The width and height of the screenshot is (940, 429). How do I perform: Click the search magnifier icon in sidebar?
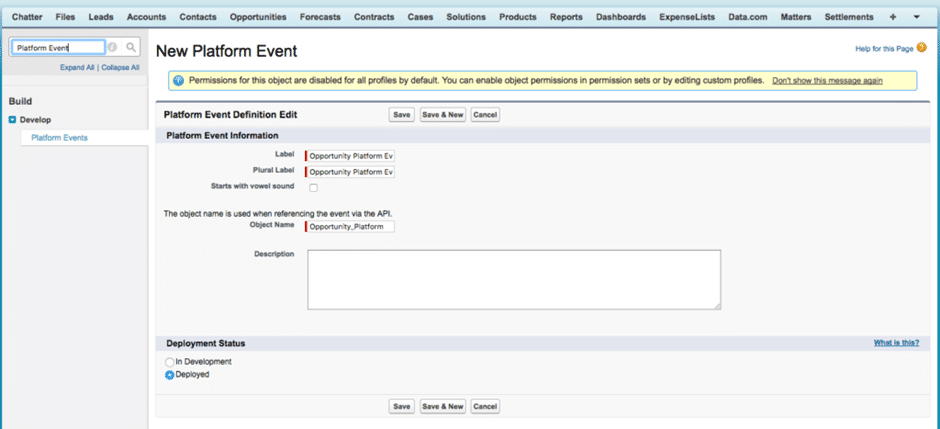(130, 47)
